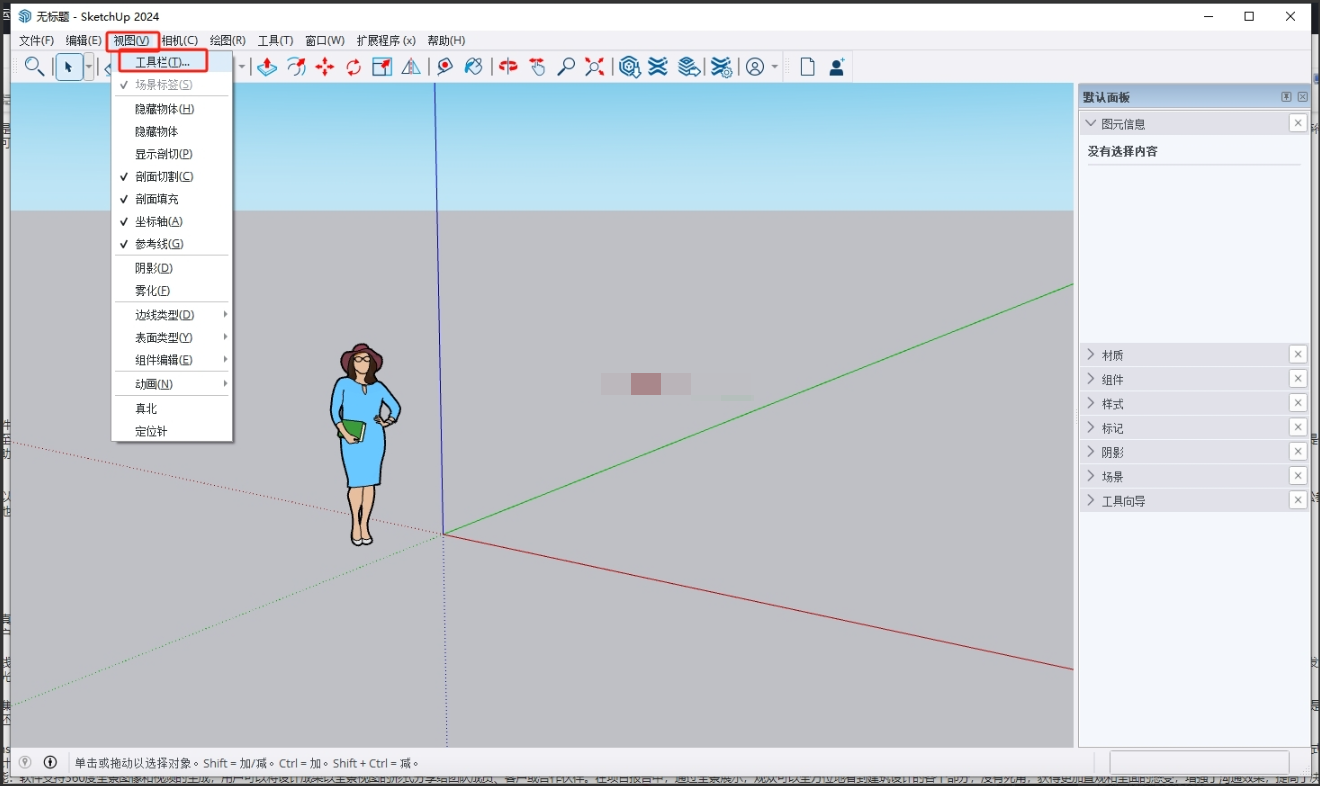The image size is (1320, 786).
Task: Activate the Pan hand tool
Action: [537, 67]
